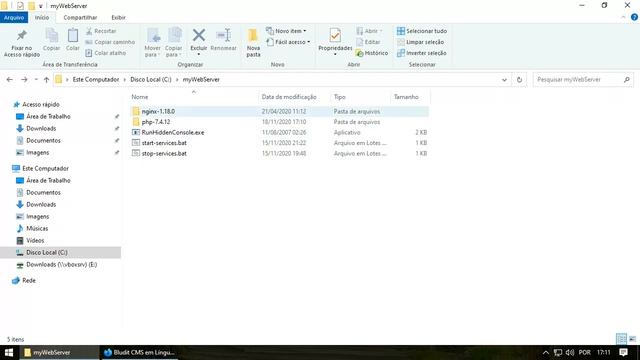Create a Nova pasta
Screen dimensions: 640x360
click(x=253, y=43)
